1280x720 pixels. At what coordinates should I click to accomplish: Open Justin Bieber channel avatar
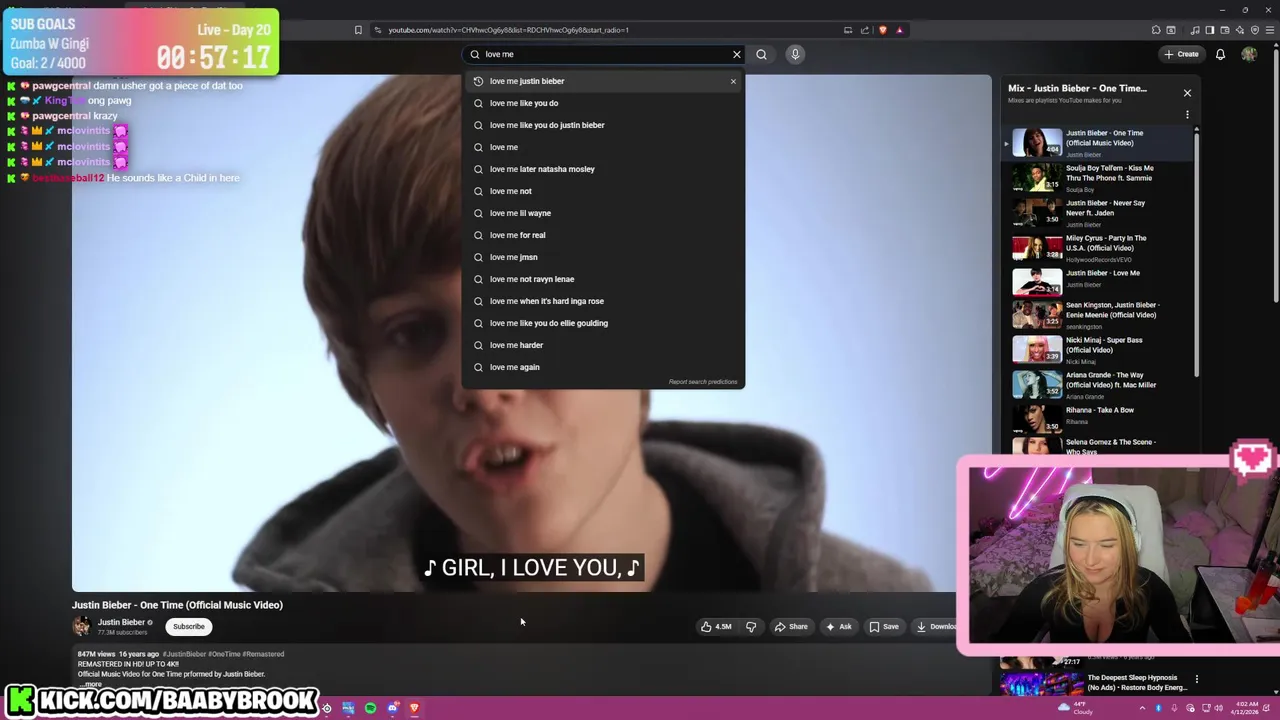[82, 626]
